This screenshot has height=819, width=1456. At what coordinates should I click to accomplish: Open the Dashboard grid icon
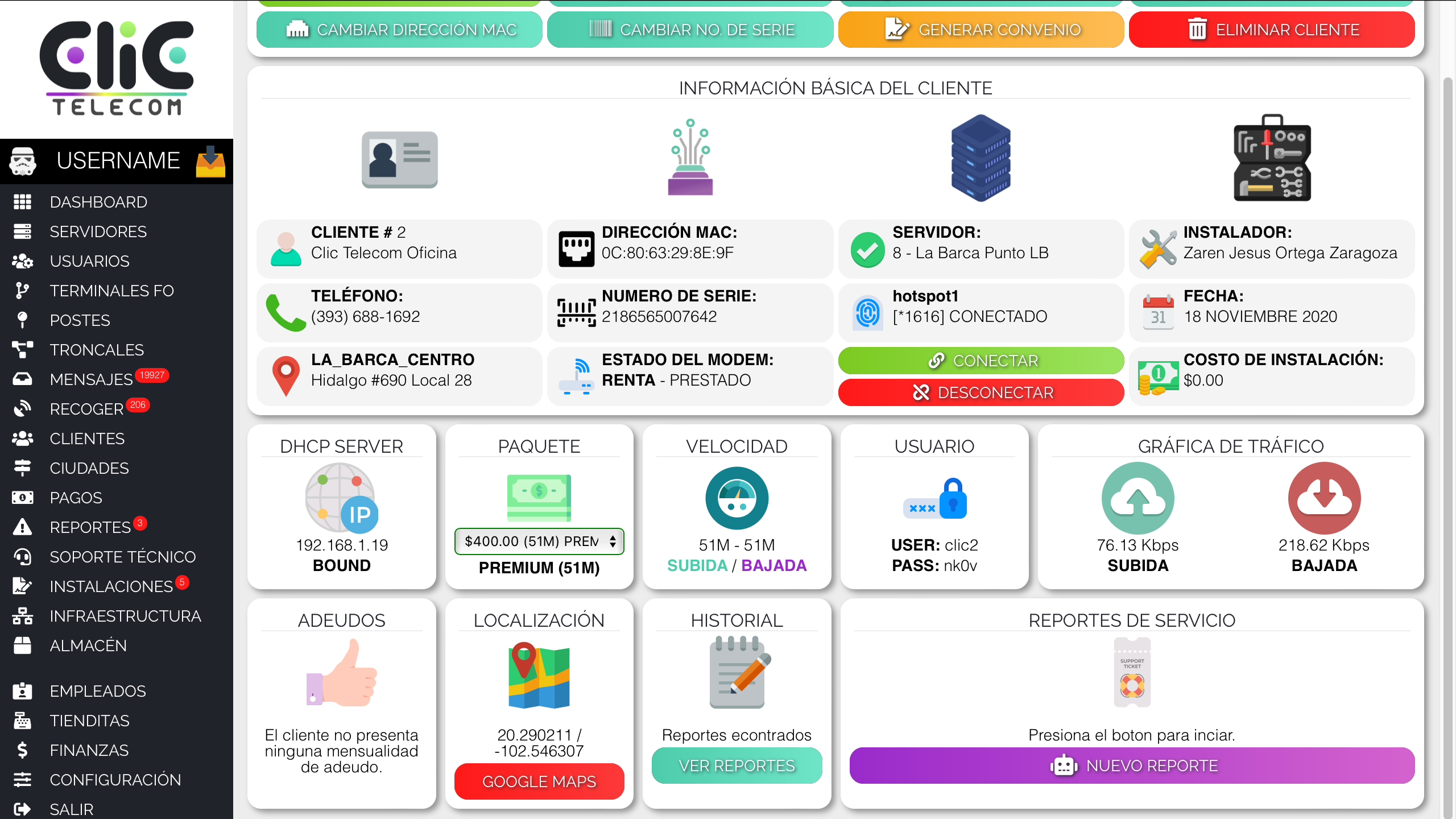click(x=22, y=201)
